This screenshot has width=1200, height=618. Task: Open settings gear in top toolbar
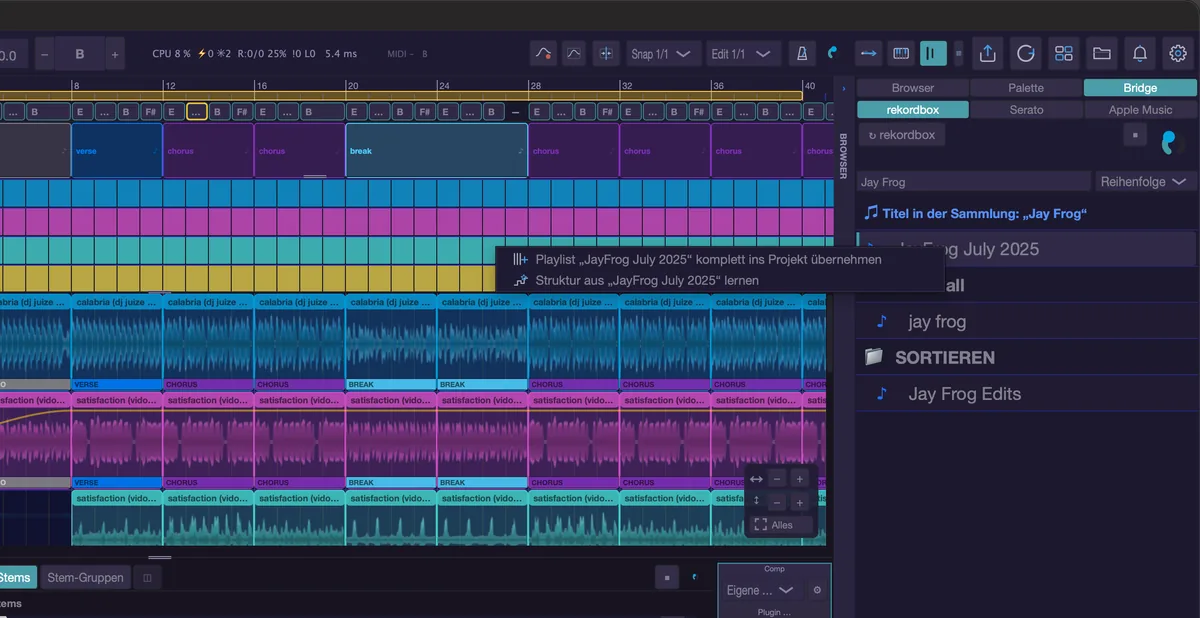pos(1178,54)
